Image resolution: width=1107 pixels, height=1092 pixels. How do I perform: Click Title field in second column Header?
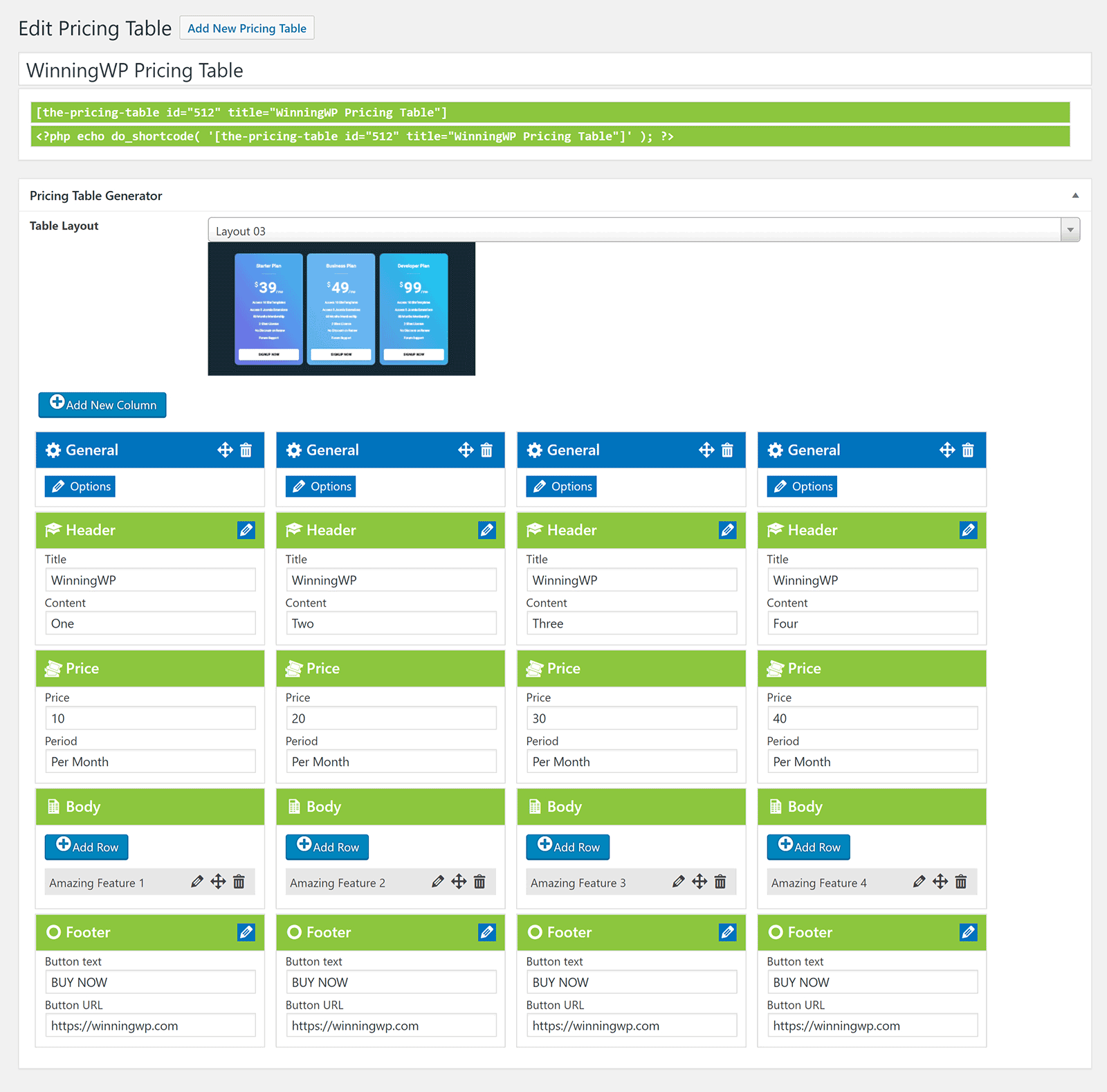(391, 580)
